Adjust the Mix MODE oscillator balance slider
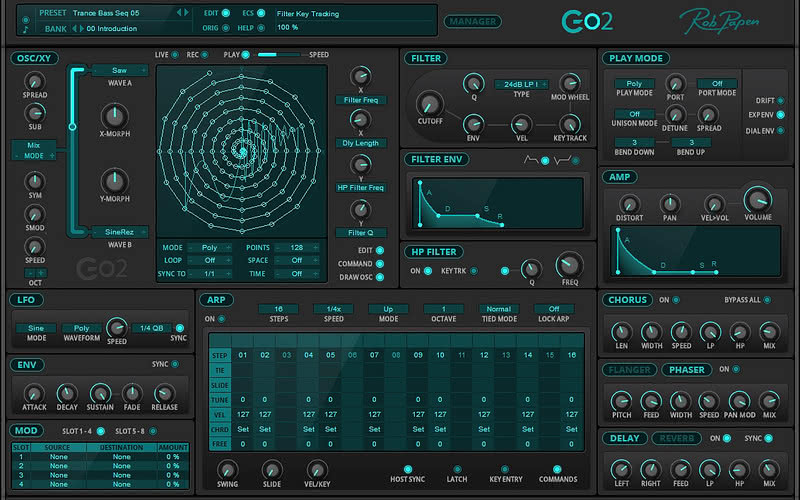Image resolution: width=800 pixels, height=500 pixels. point(72,126)
